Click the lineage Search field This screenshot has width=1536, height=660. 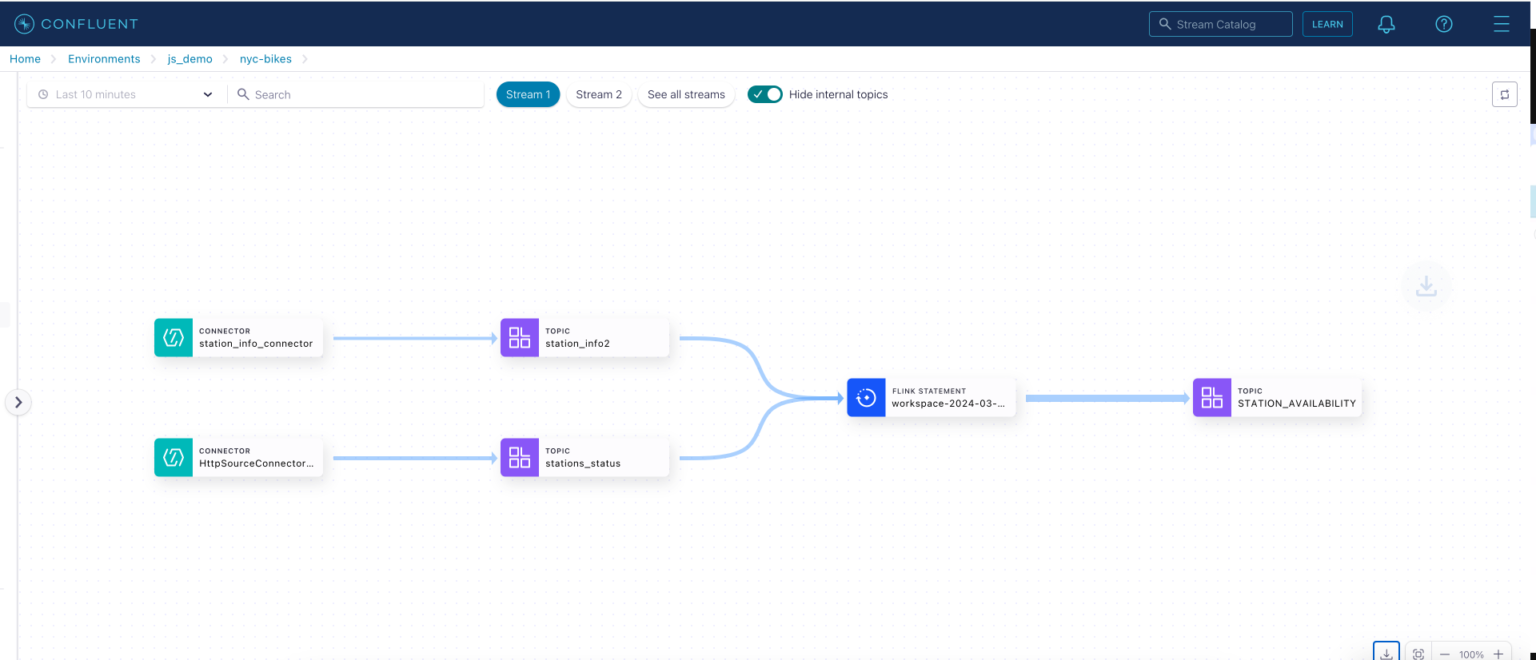click(356, 94)
